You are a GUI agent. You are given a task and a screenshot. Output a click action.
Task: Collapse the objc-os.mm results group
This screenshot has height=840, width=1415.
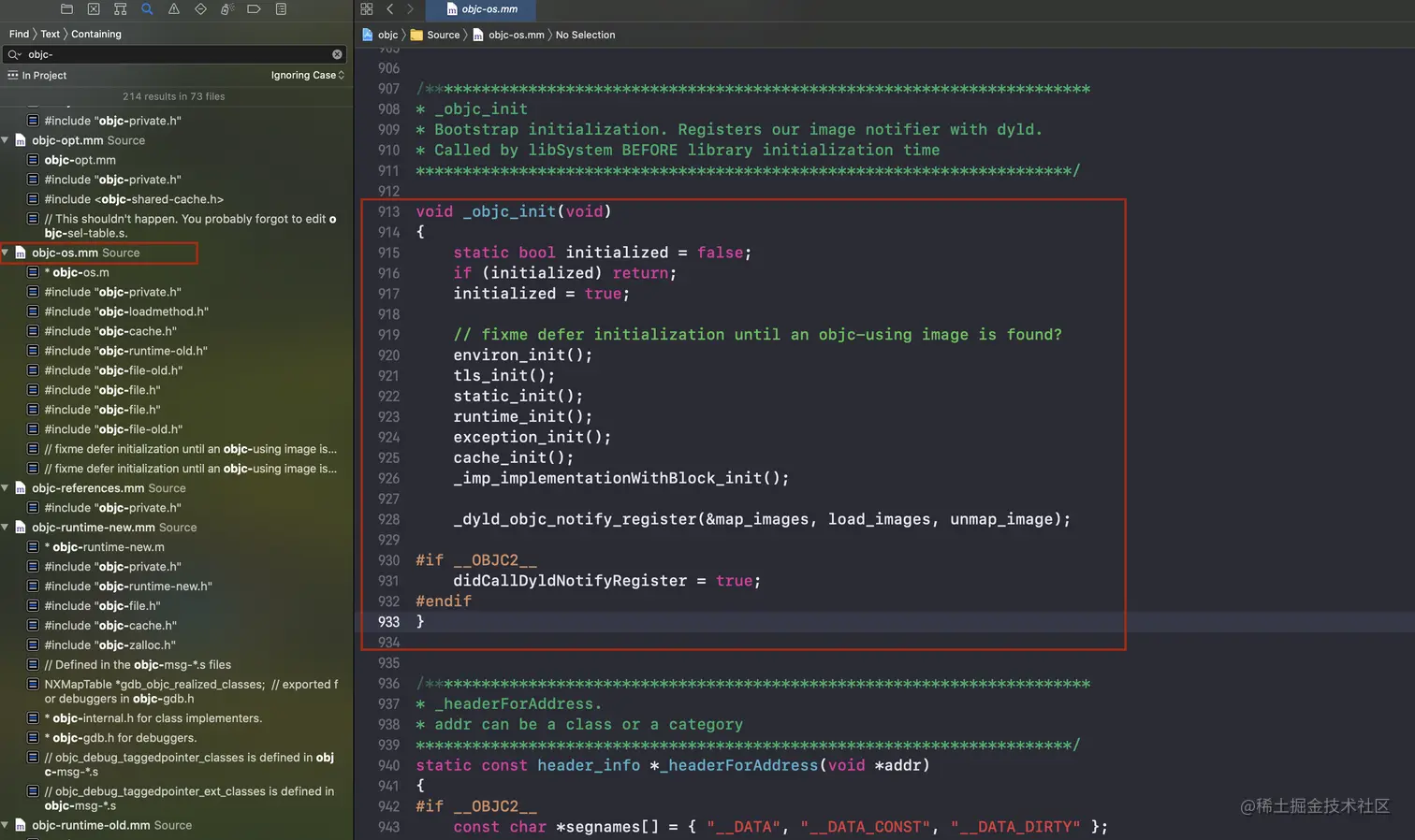[6, 253]
